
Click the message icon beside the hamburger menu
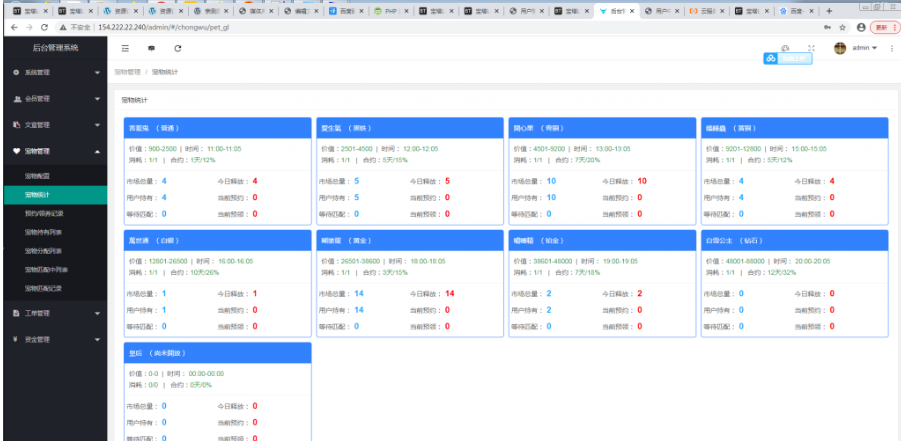151,48
